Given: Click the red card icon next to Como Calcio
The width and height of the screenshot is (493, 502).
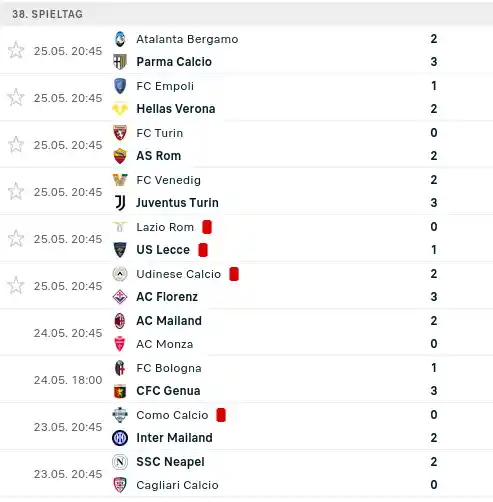Looking at the screenshot, I should (221, 415).
